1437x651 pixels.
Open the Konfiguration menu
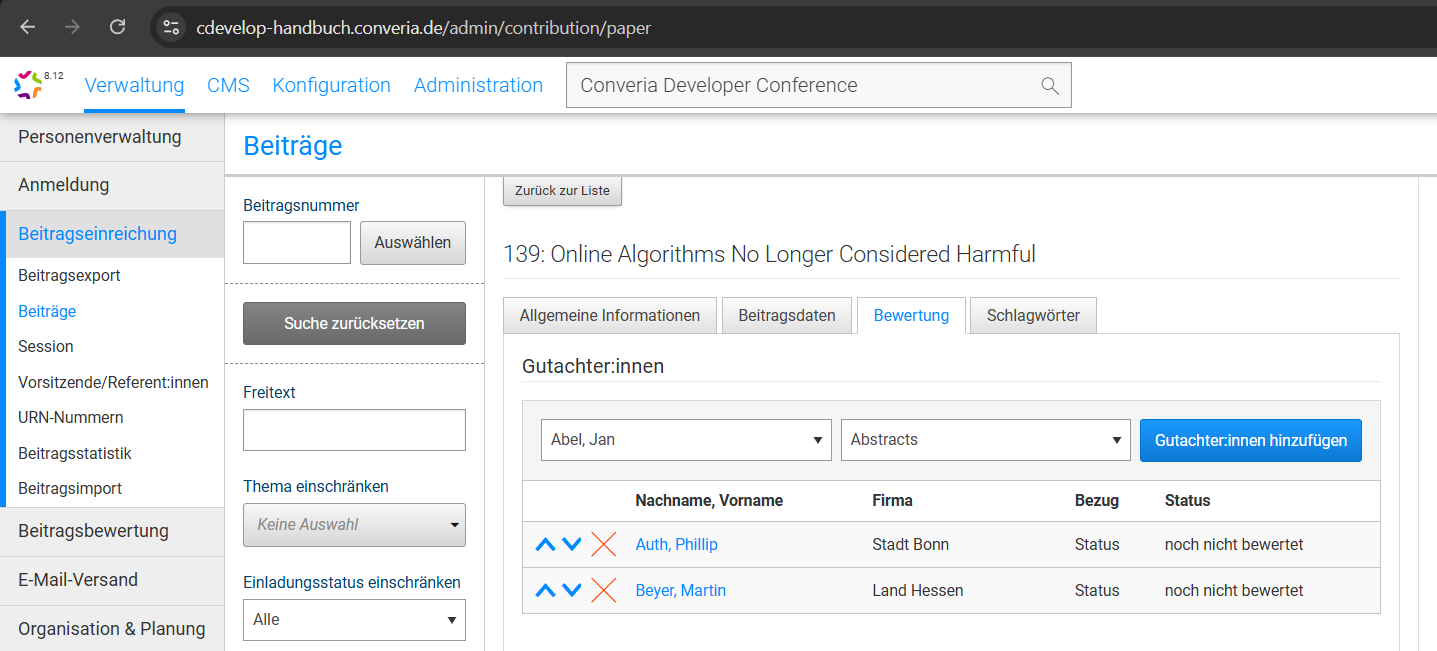click(x=331, y=86)
